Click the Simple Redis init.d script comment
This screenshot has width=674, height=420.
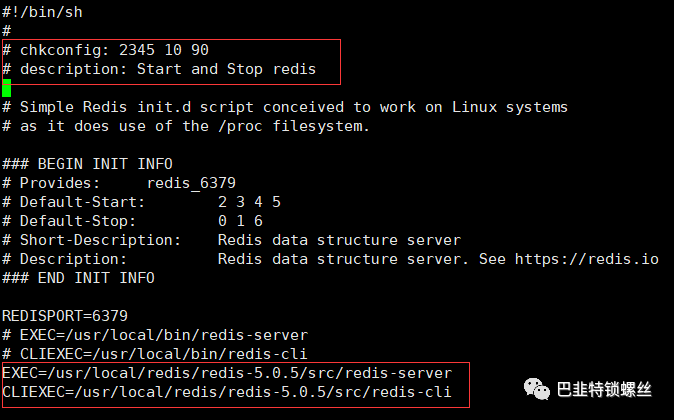point(285,107)
